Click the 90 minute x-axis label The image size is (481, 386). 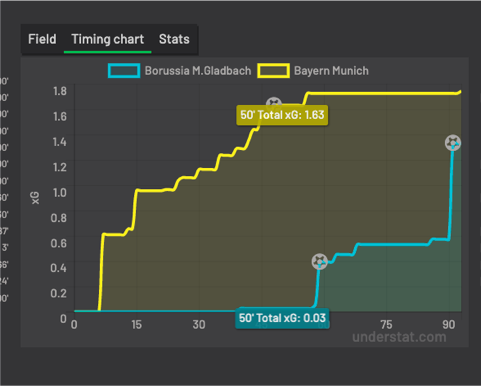coord(449,325)
